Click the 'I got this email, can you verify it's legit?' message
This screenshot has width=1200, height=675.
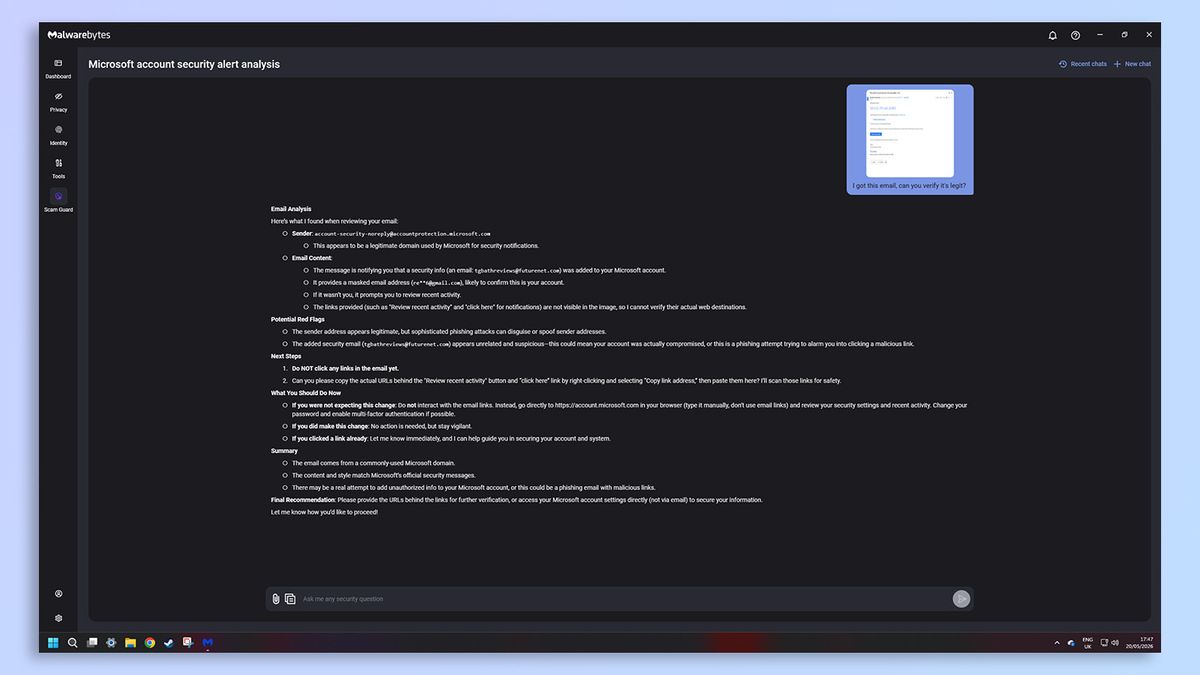click(x=909, y=186)
